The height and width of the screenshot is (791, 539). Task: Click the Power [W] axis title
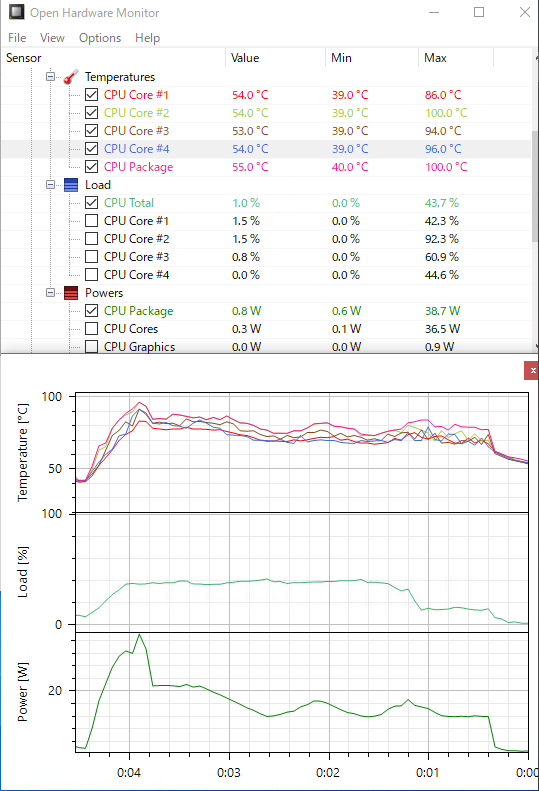click(x=23, y=692)
